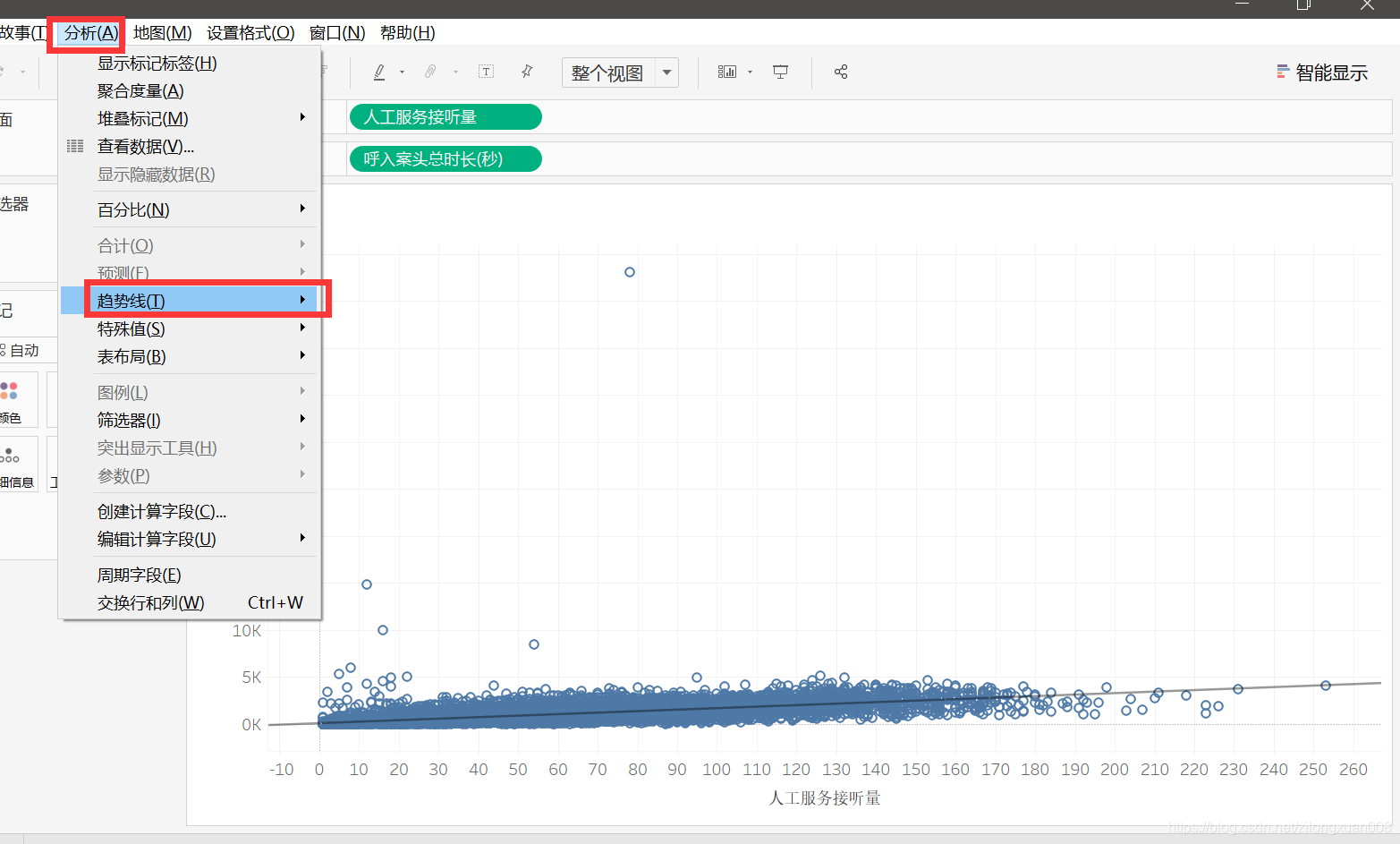Click the 10K y-axis label
This screenshot has height=844, width=1400.
point(247,631)
